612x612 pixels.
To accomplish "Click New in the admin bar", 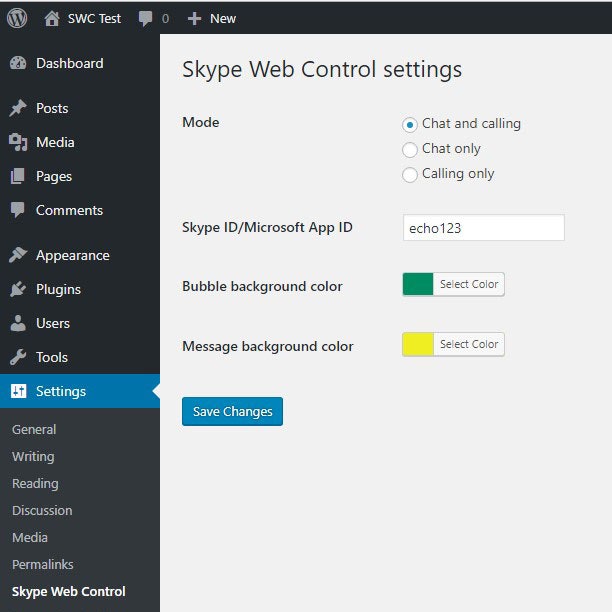I will [x=223, y=18].
